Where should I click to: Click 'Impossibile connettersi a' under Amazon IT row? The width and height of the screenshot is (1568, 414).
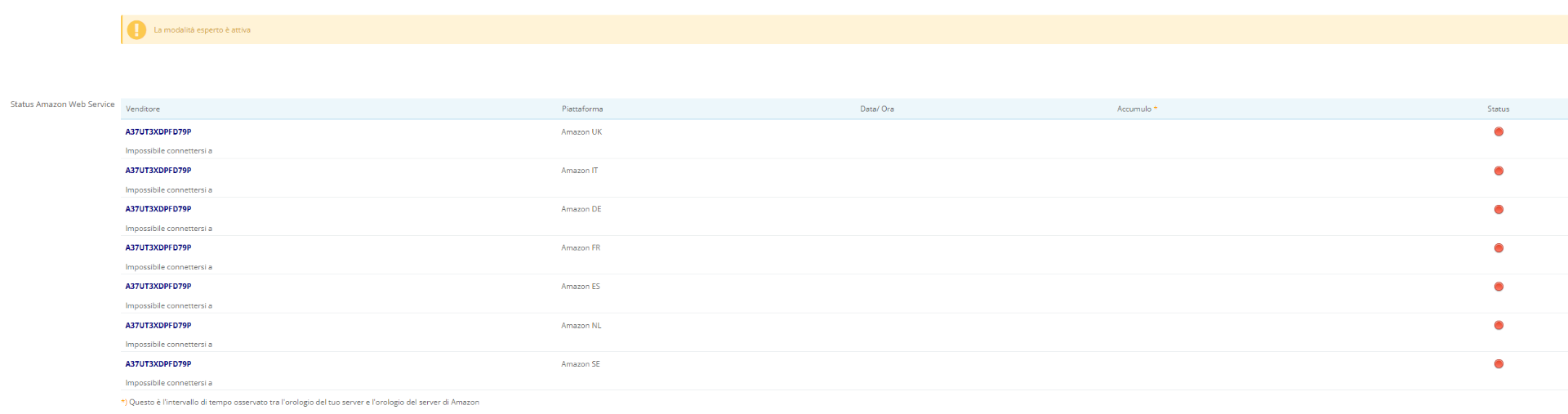click(168, 189)
